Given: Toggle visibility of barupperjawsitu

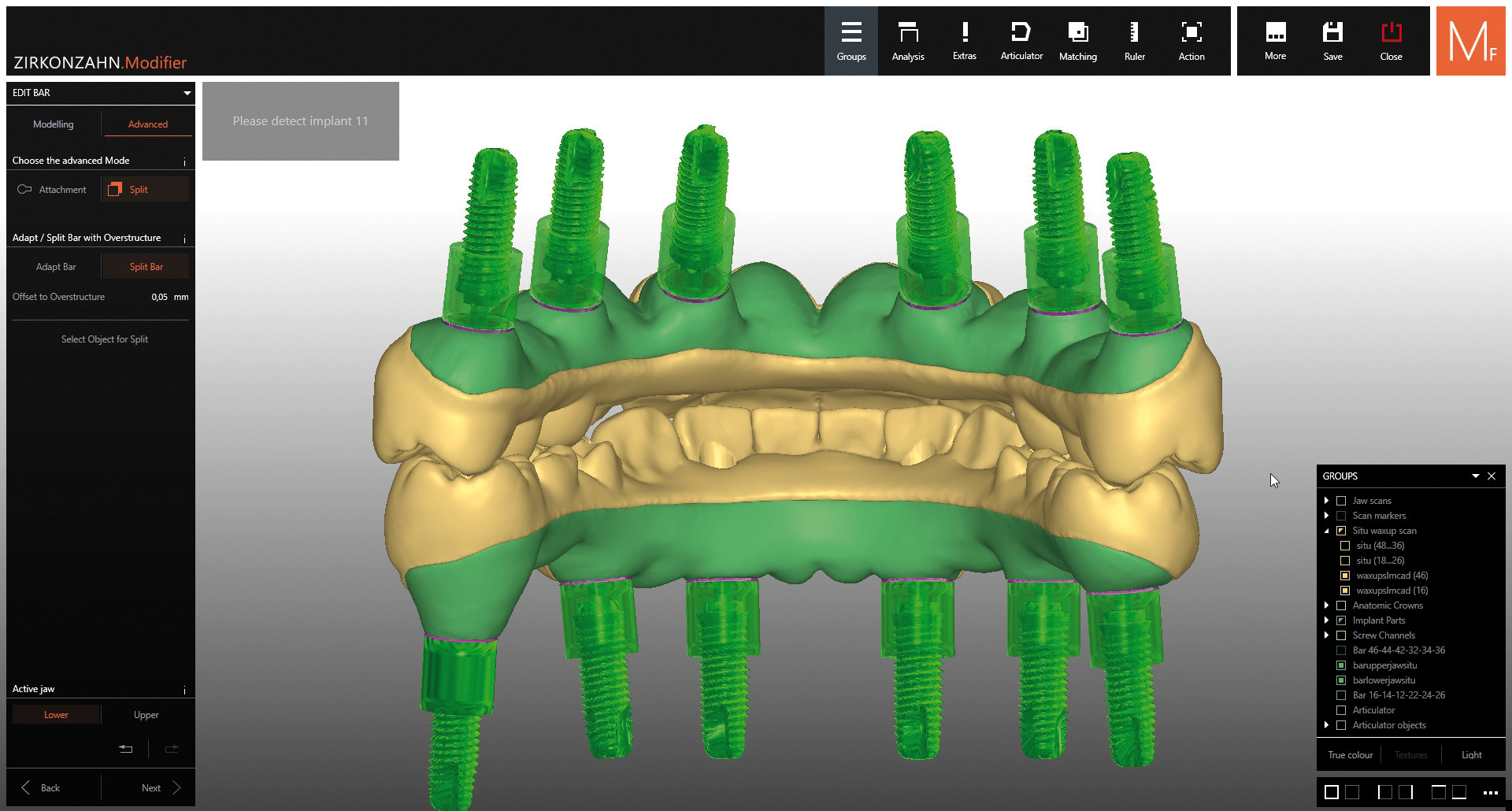Looking at the screenshot, I should point(1341,665).
